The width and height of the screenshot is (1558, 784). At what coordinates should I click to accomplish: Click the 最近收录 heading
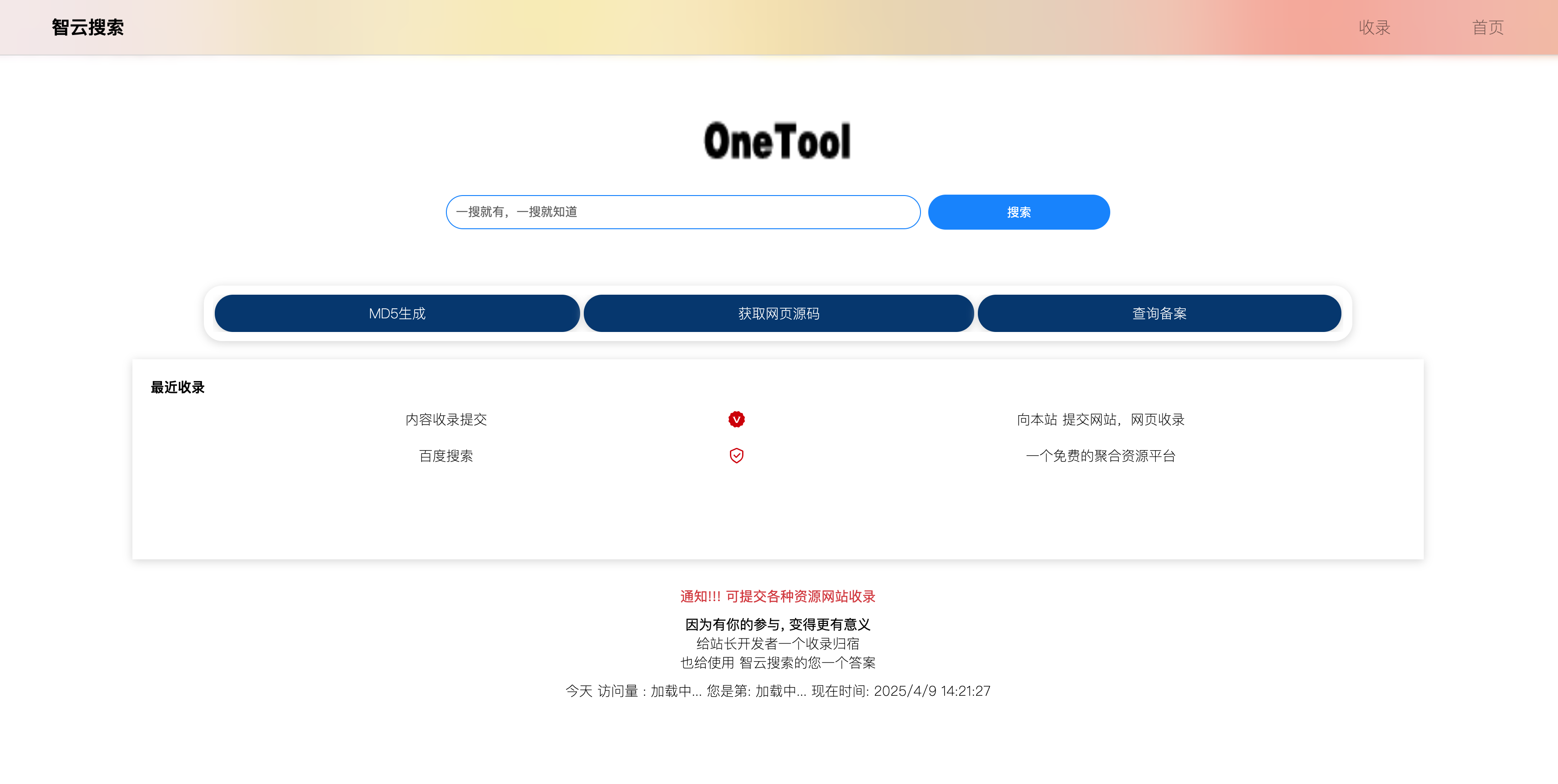(x=177, y=387)
